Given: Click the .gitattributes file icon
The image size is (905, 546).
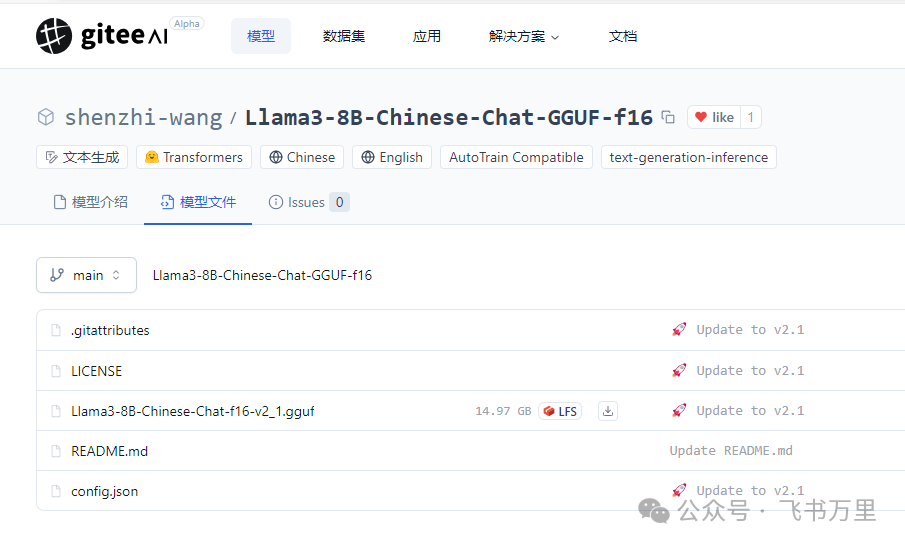Looking at the screenshot, I should tap(56, 330).
